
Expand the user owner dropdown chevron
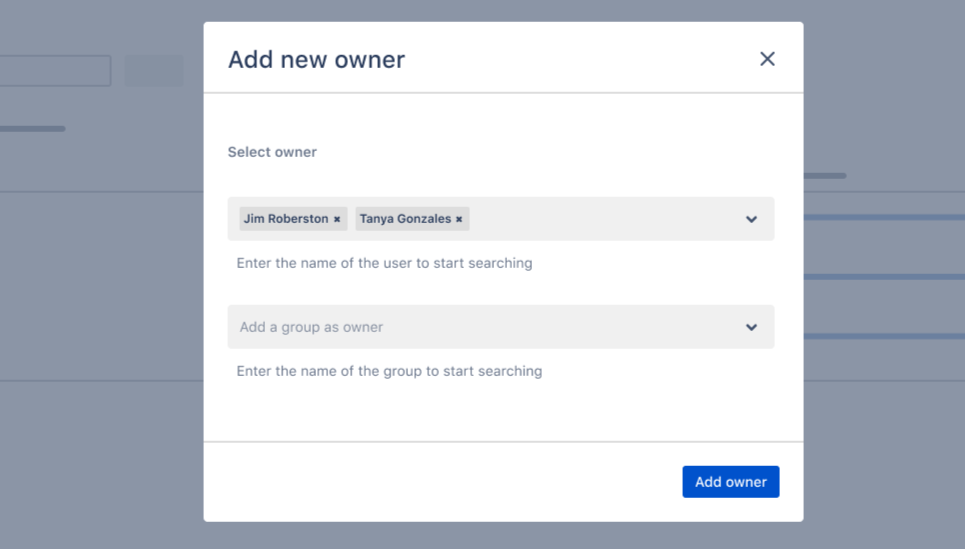pyautogui.click(x=751, y=219)
